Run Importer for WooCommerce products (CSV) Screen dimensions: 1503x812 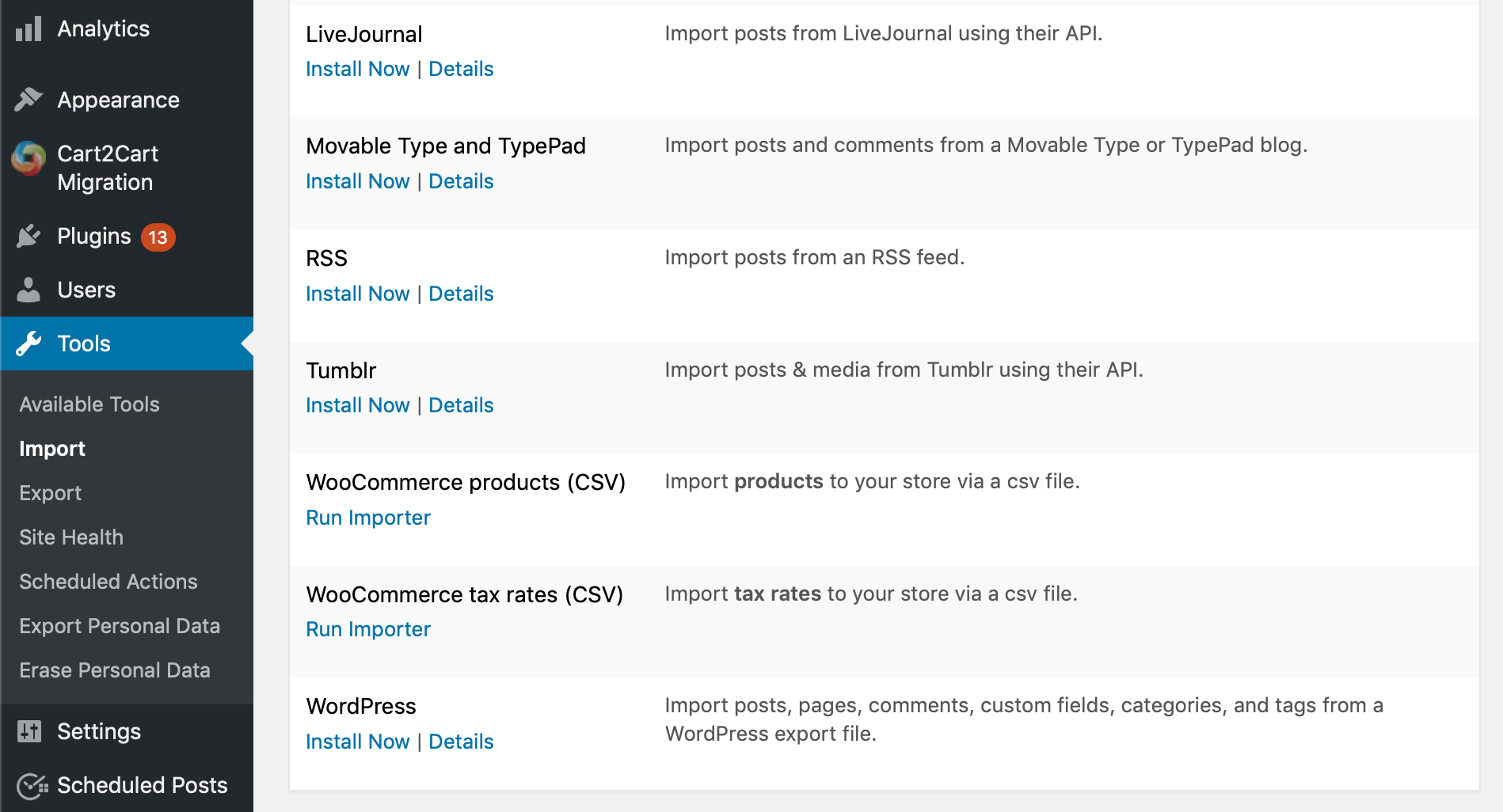[368, 518]
